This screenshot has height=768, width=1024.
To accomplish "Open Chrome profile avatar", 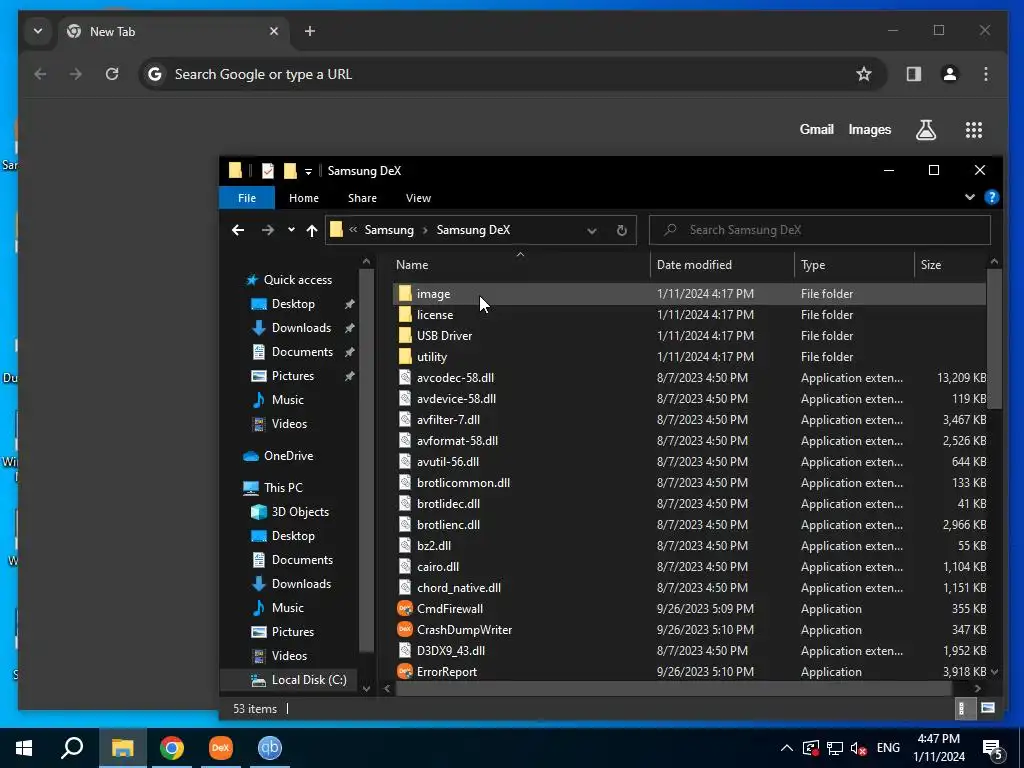I will (950, 74).
